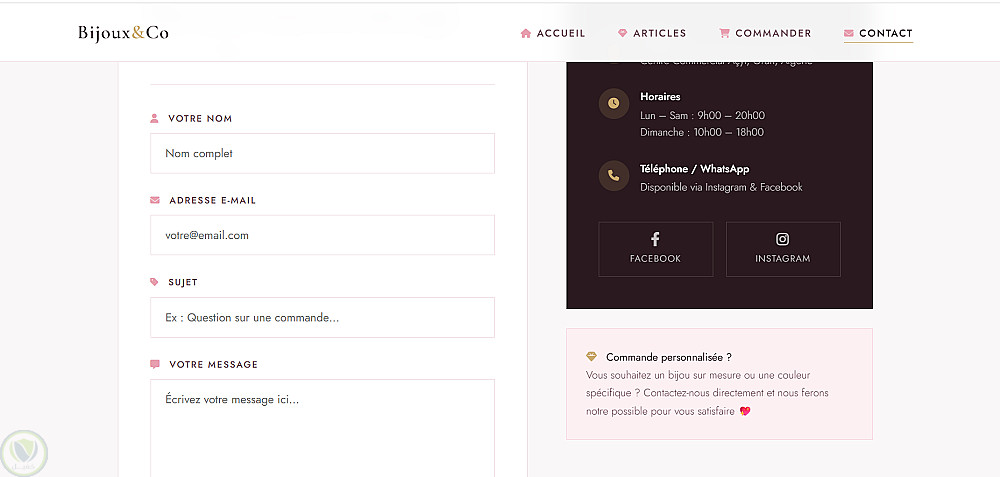Click the clock icon next to Horaires

614,103
